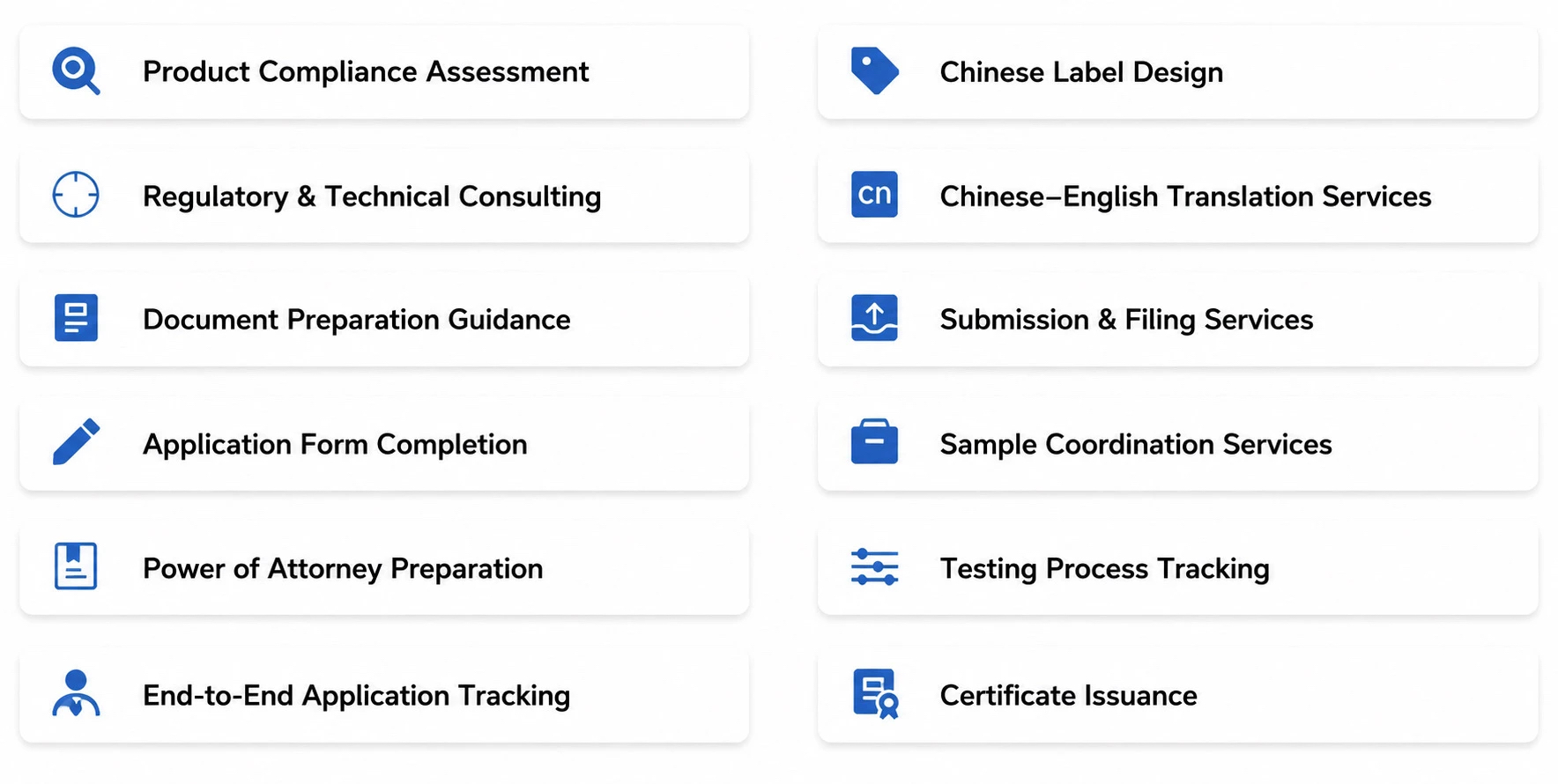This screenshot has width=1558, height=784.
Task: Choose the Submission & Filing Services text
Action: tap(1126, 320)
